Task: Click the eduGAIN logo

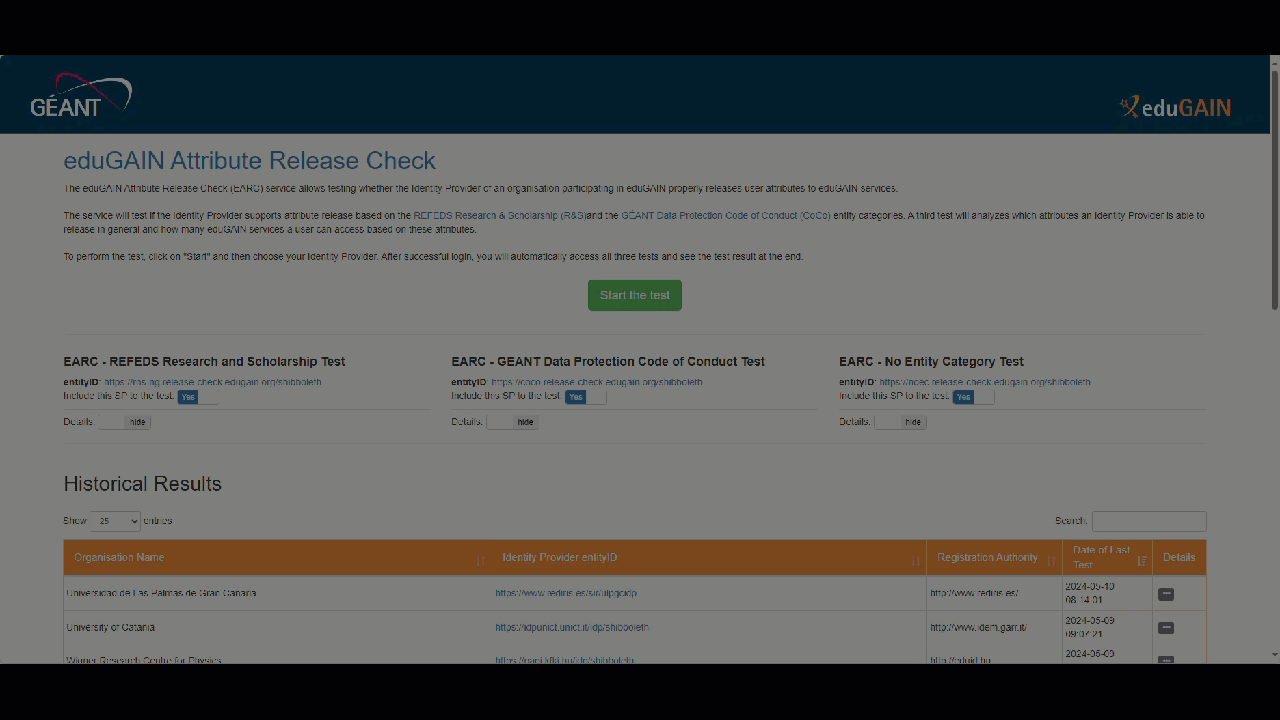Action: (1175, 107)
